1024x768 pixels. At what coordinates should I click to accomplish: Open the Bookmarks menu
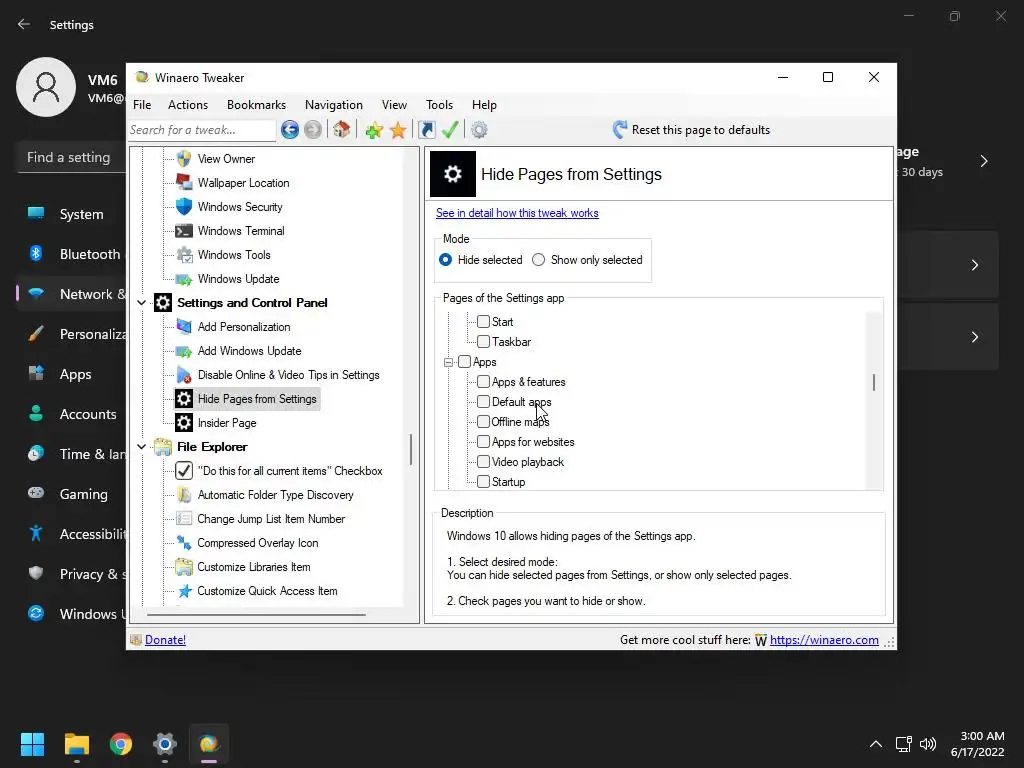coord(256,104)
